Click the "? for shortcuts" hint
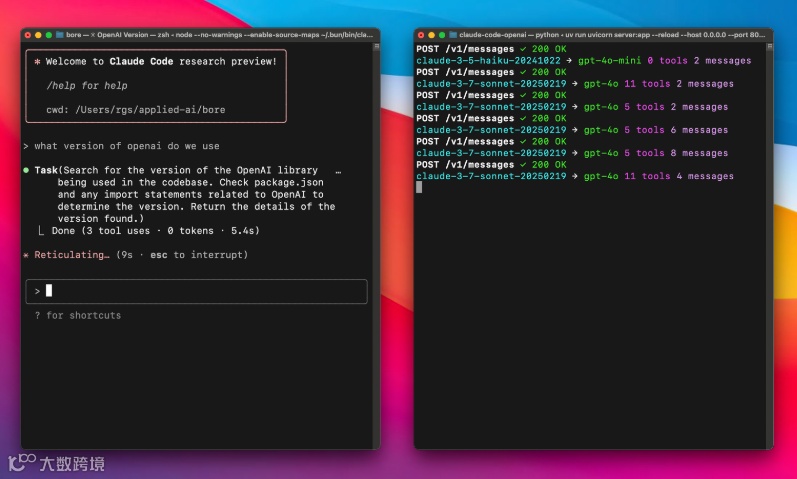Viewport: 797px width, 479px height. tap(78, 315)
